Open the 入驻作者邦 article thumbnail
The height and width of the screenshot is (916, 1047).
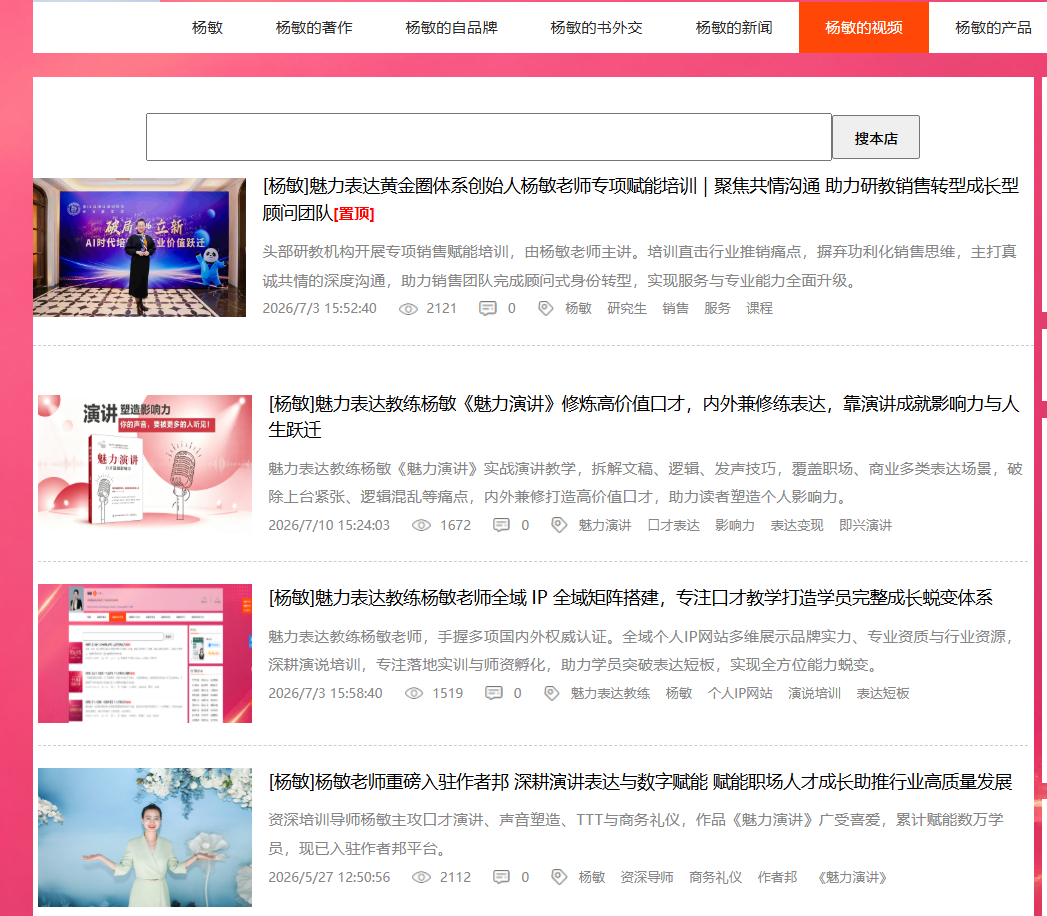(x=145, y=837)
